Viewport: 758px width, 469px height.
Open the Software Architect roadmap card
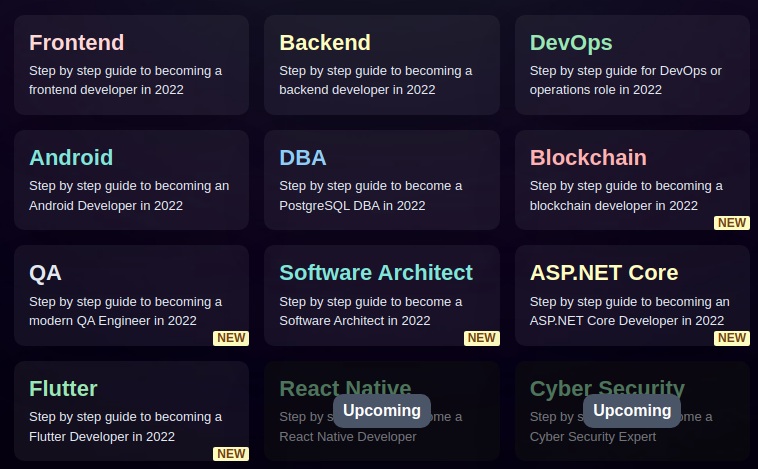[x=382, y=295]
